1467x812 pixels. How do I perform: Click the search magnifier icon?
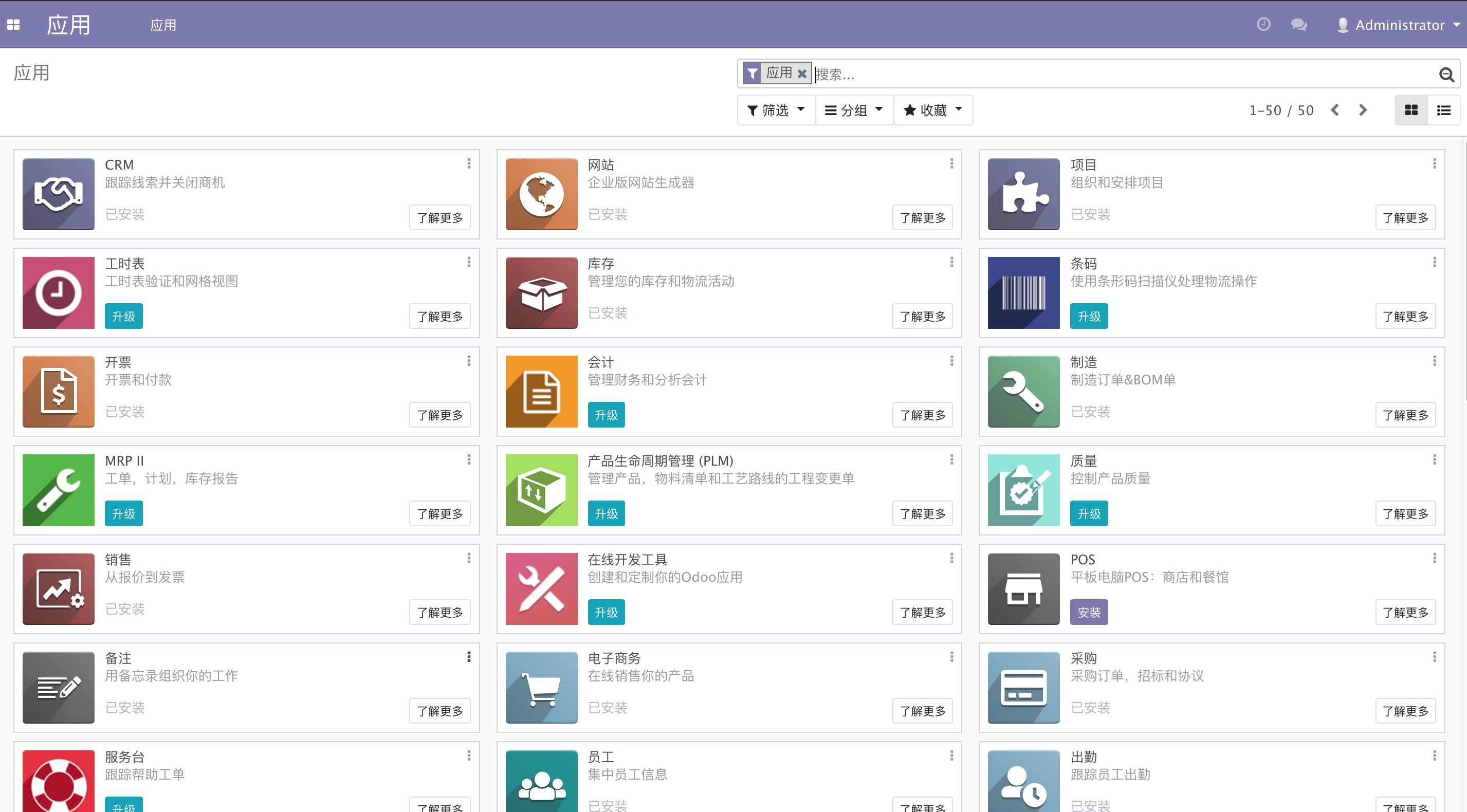click(x=1446, y=75)
